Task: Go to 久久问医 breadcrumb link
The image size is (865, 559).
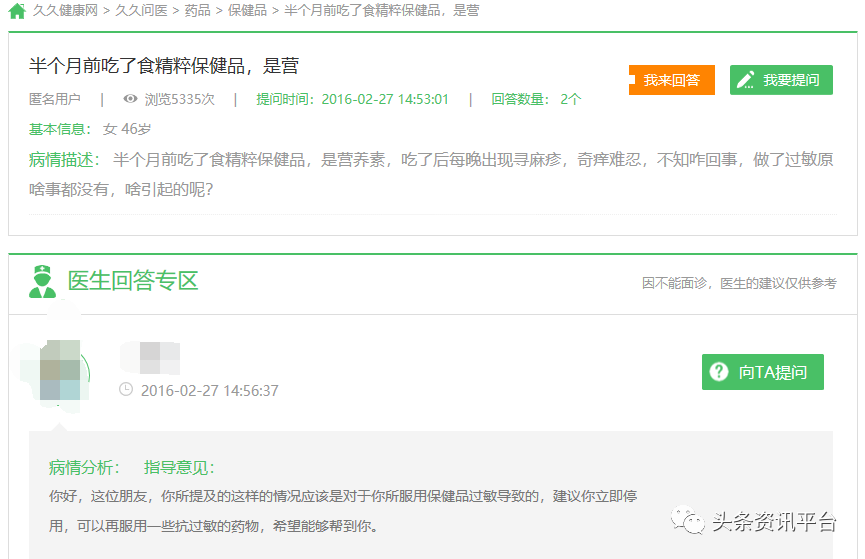Action: coord(141,10)
